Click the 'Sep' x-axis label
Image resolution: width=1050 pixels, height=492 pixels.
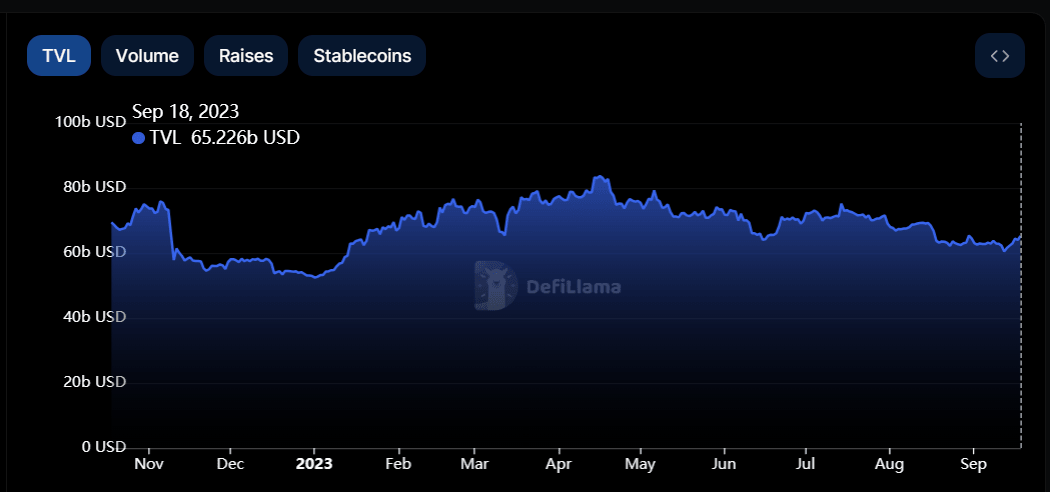(973, 464)
